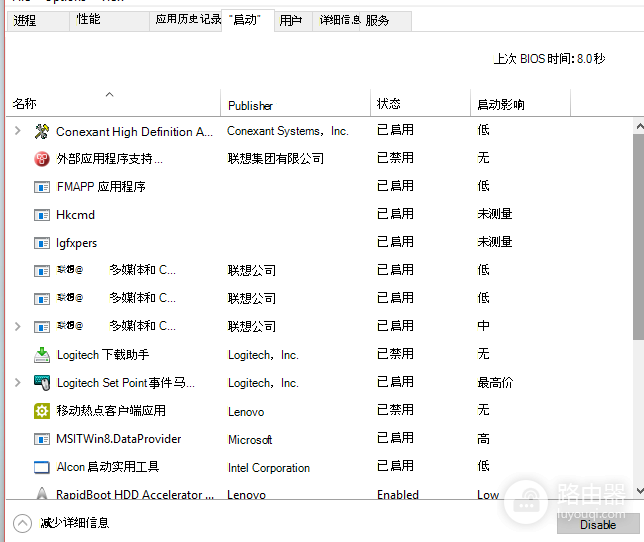Click the RapidBoot HDD Accelerator icon

(42, 493)
